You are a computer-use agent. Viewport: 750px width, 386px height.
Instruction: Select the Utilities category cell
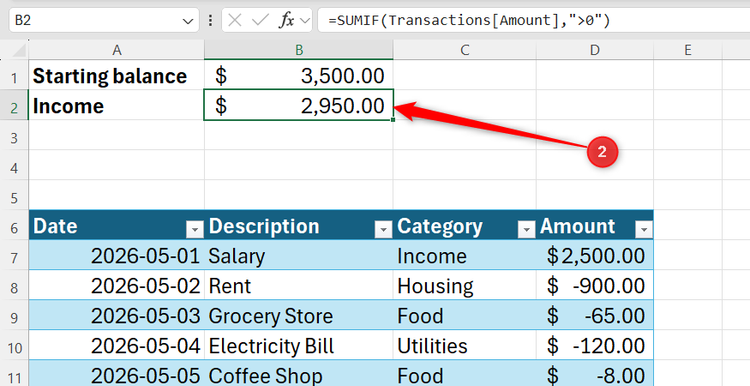pyautogui.click(x=464, y=346)
